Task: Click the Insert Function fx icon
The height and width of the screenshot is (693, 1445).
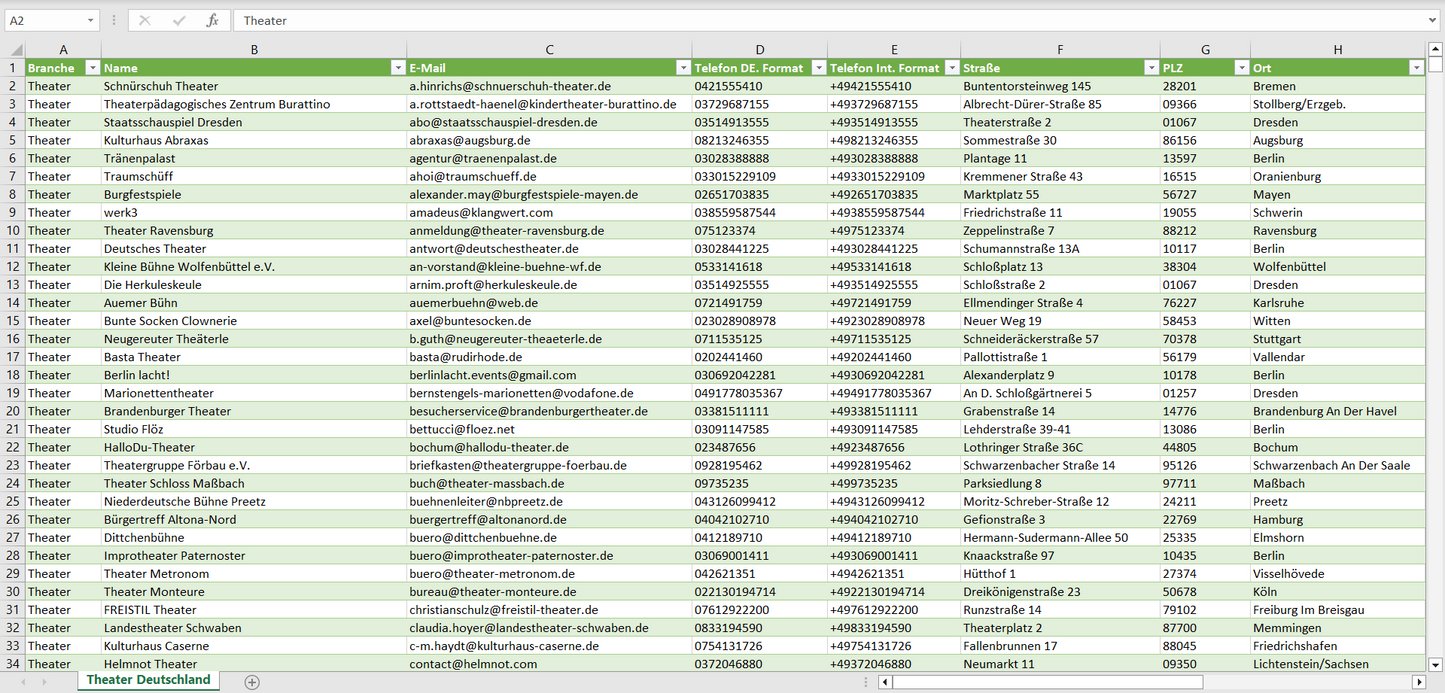Action: pos(212,20)
